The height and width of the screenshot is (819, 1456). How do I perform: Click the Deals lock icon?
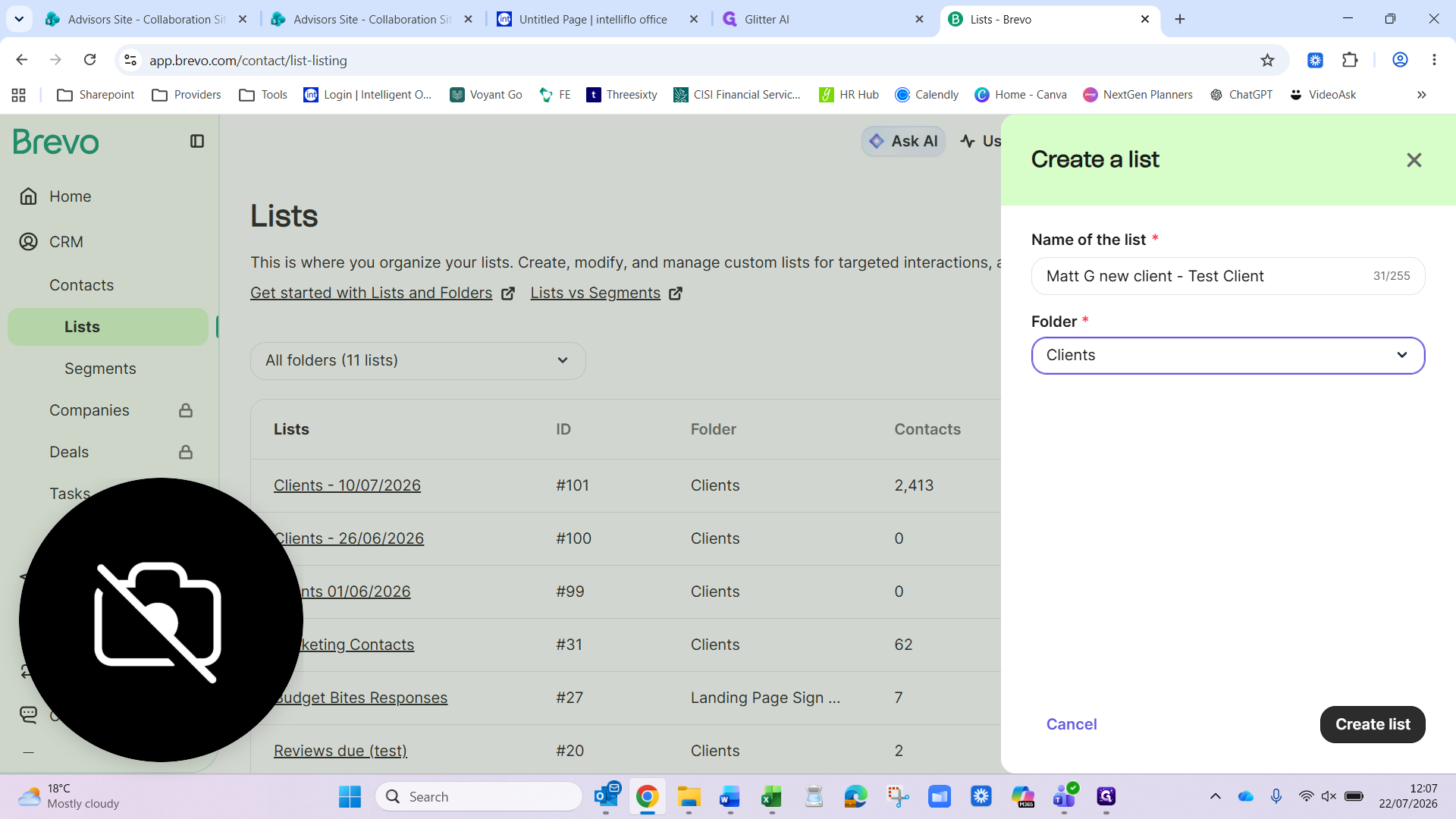[x=186, y=452]
